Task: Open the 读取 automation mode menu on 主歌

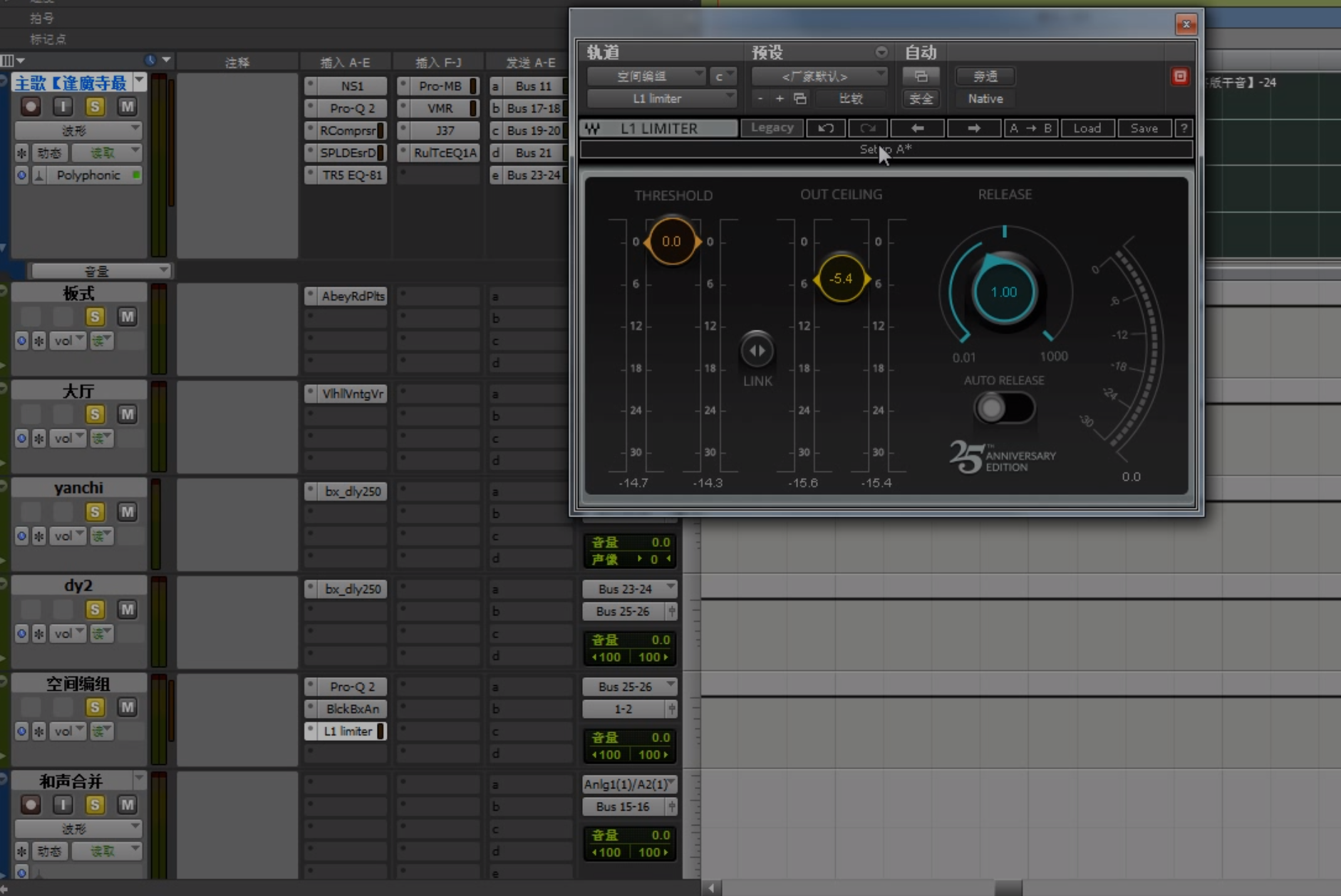Action: (105, 152)
